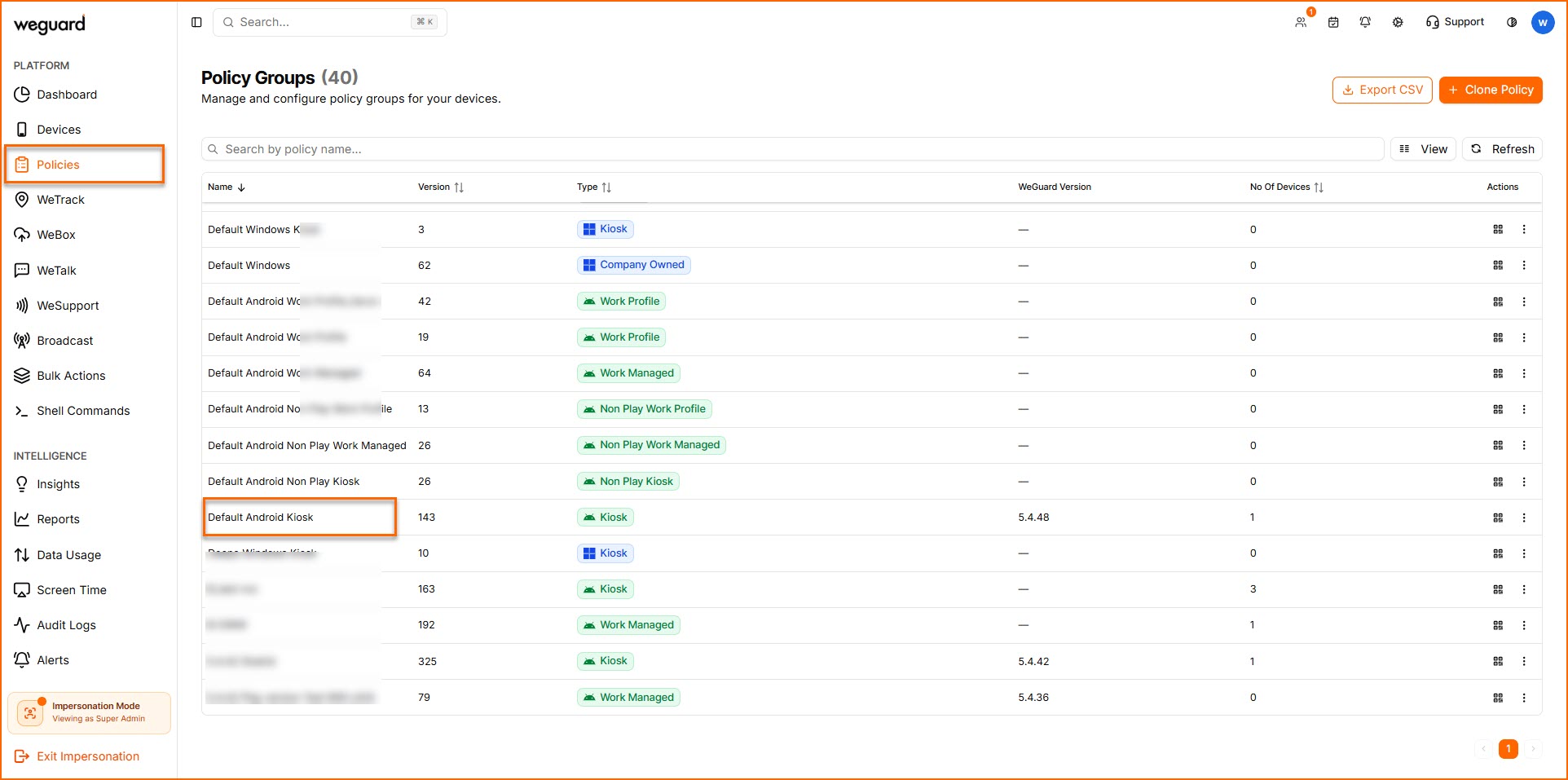The image size is (1568, 780).
Task: Open three-dot menu for Default Windows row
Action: (1524, 266)
